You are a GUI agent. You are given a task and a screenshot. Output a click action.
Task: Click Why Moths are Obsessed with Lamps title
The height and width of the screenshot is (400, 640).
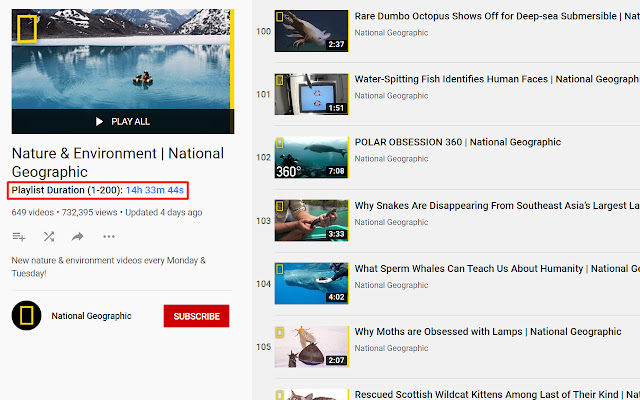(488, 331)
